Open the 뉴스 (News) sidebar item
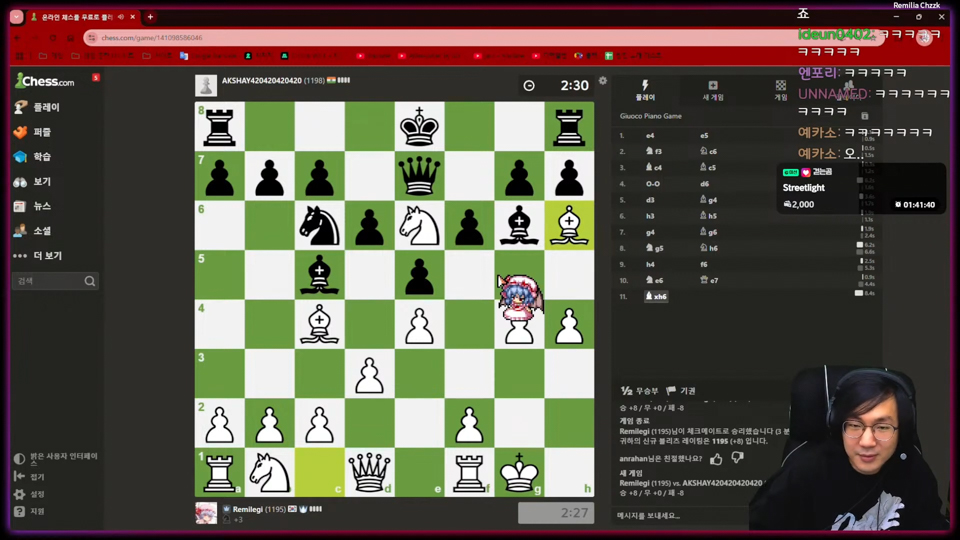Image resolution: width=960 pixels, height=540 pixels. [x=33, y=206]
